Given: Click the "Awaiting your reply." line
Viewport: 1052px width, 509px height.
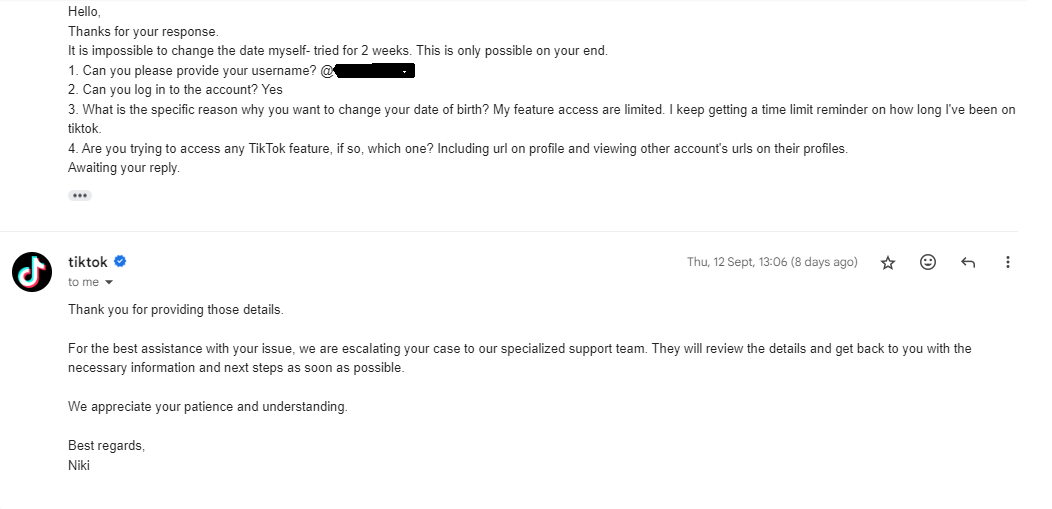Looking at the screenshot, I should 124,168.
